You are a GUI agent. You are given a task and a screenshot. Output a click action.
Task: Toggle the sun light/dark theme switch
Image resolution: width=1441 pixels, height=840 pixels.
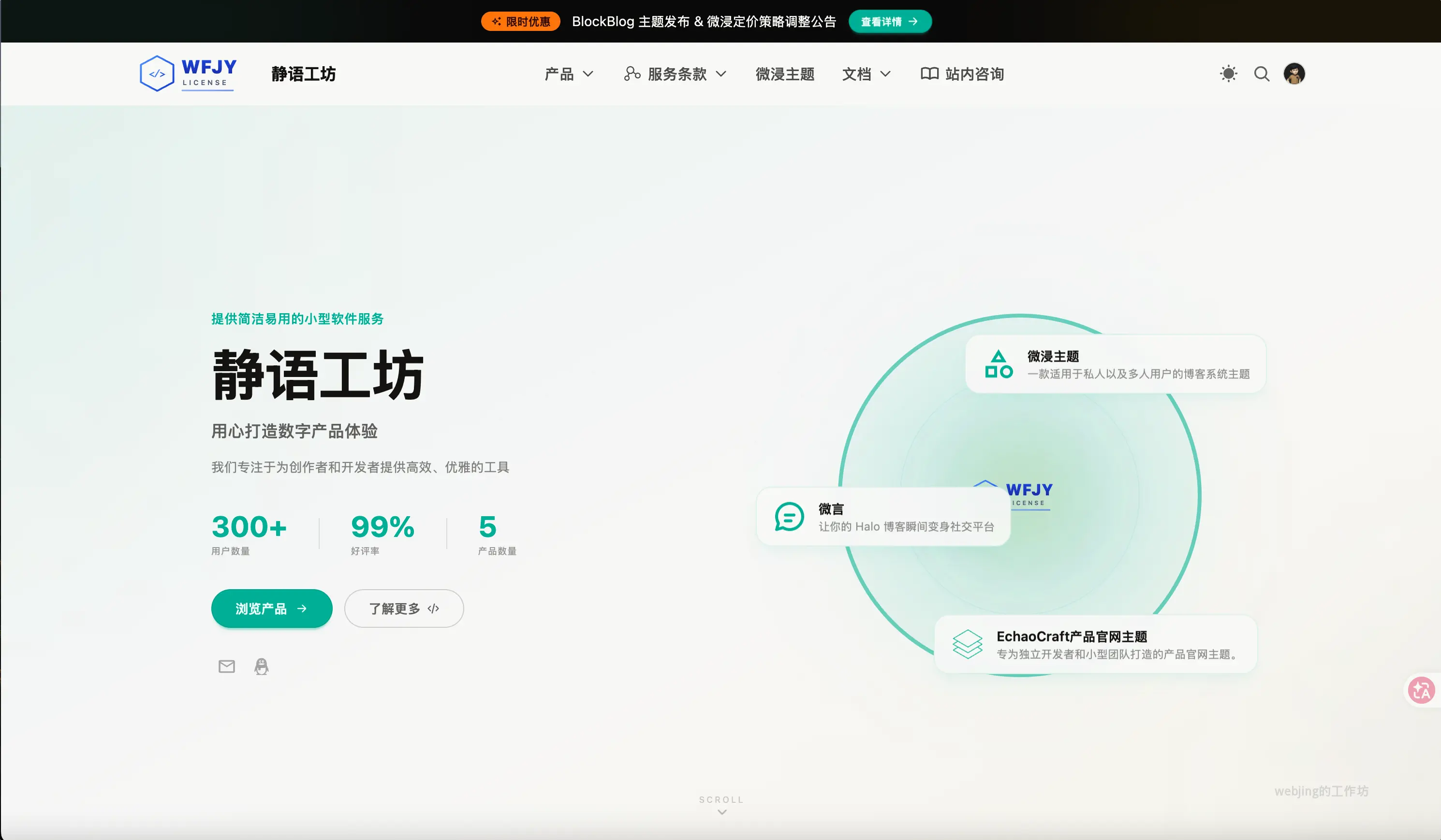click(1228, 74)
